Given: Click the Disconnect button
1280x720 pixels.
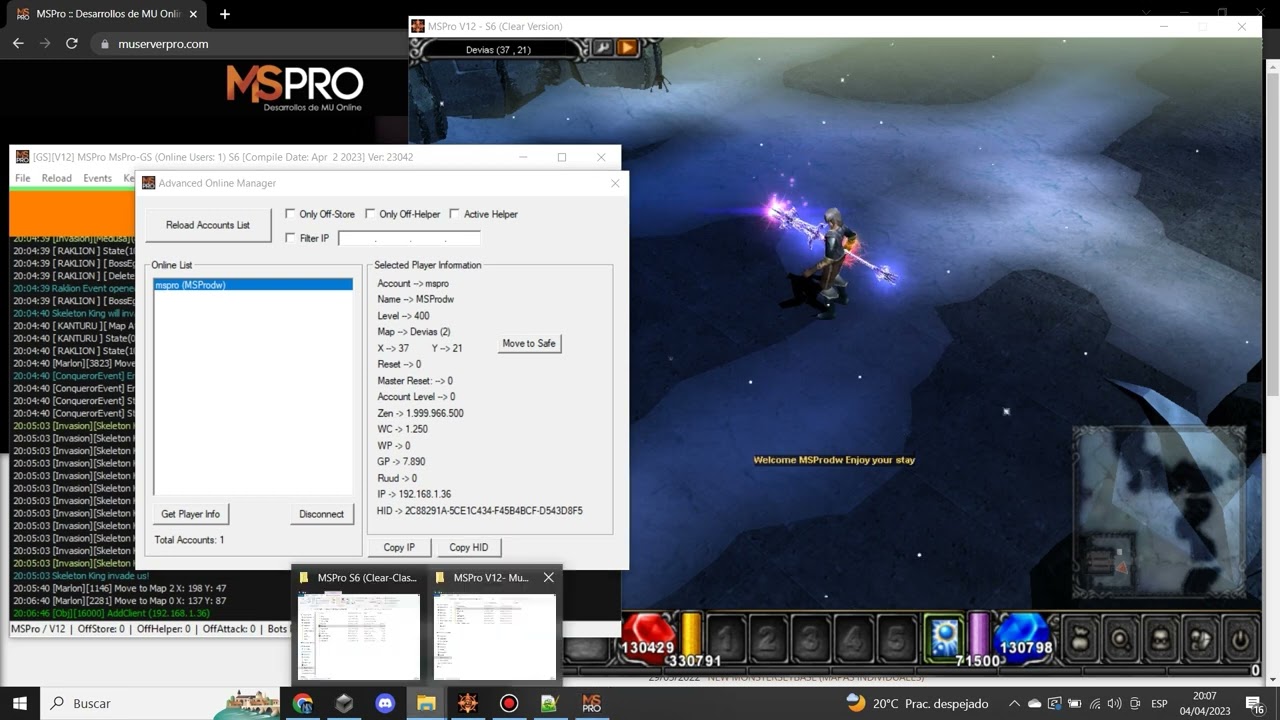Looking at the screenshot, I should click(x=321, y=514).
